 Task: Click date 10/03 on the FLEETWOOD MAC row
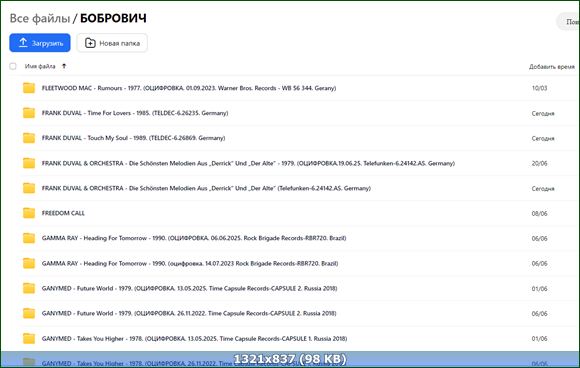click(539, 88)
